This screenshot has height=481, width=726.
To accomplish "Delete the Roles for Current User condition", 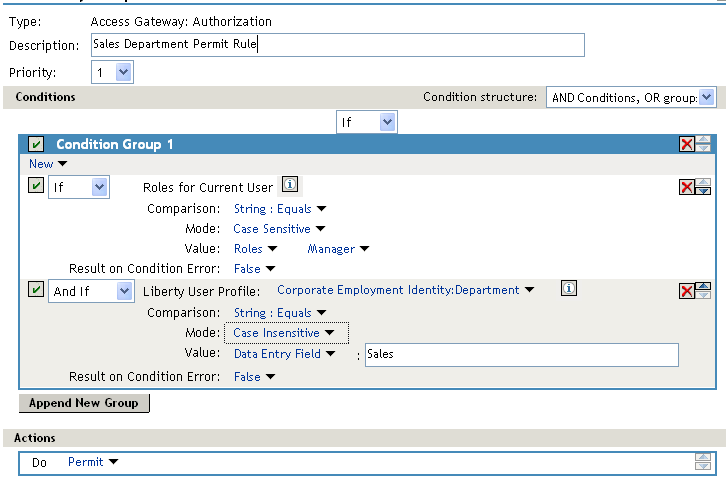I will tap(687, 187).
